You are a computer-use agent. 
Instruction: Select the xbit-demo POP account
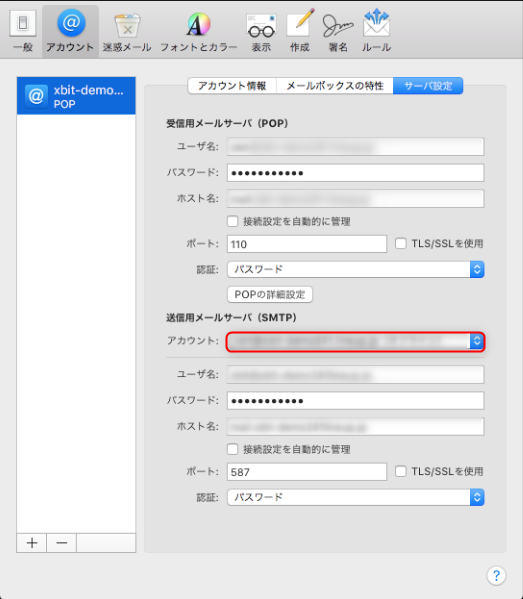[76, 96]
